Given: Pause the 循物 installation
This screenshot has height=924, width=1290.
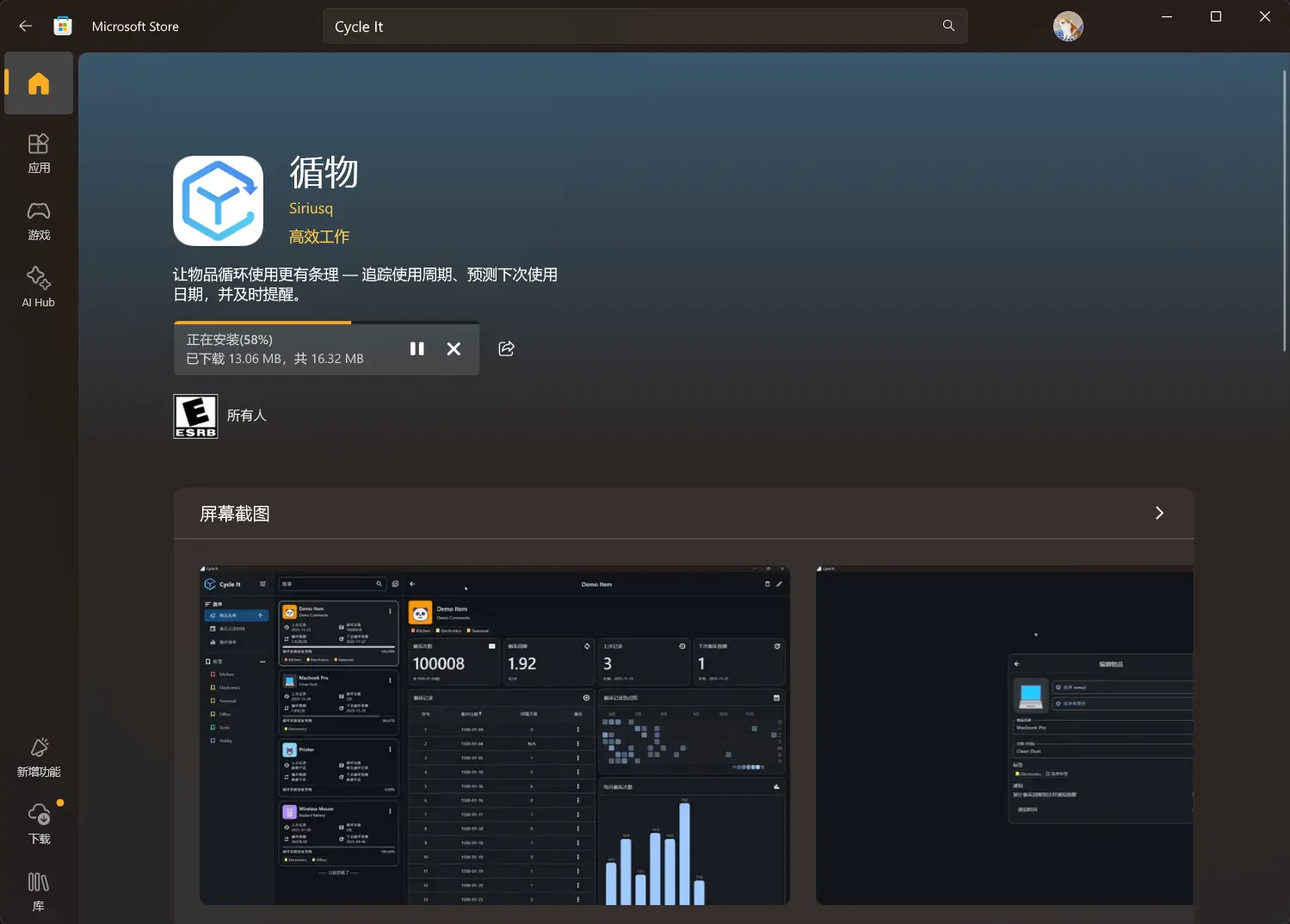Looking at the screenshot, I should [x=417, y=348].
